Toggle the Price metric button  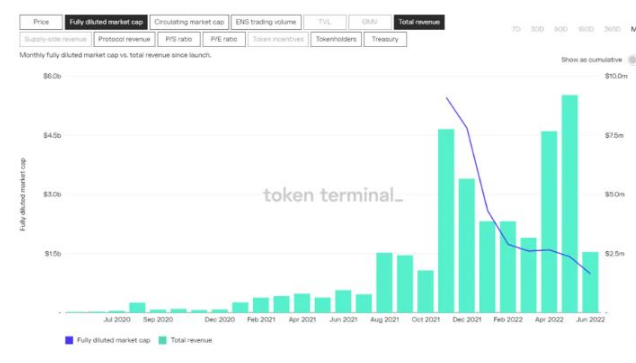[41, 22]
